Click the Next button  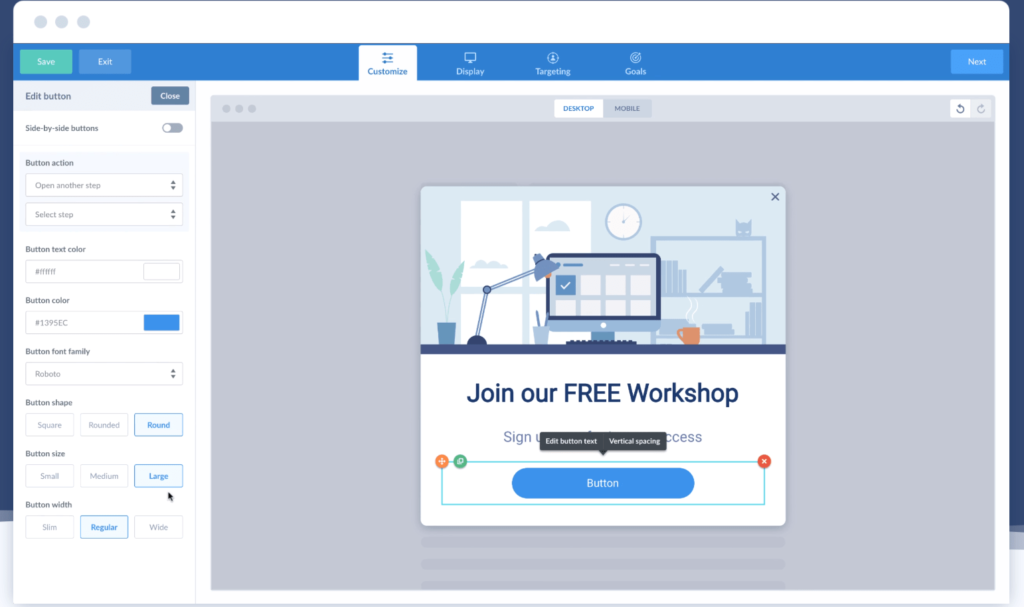[x=977, y=61]
